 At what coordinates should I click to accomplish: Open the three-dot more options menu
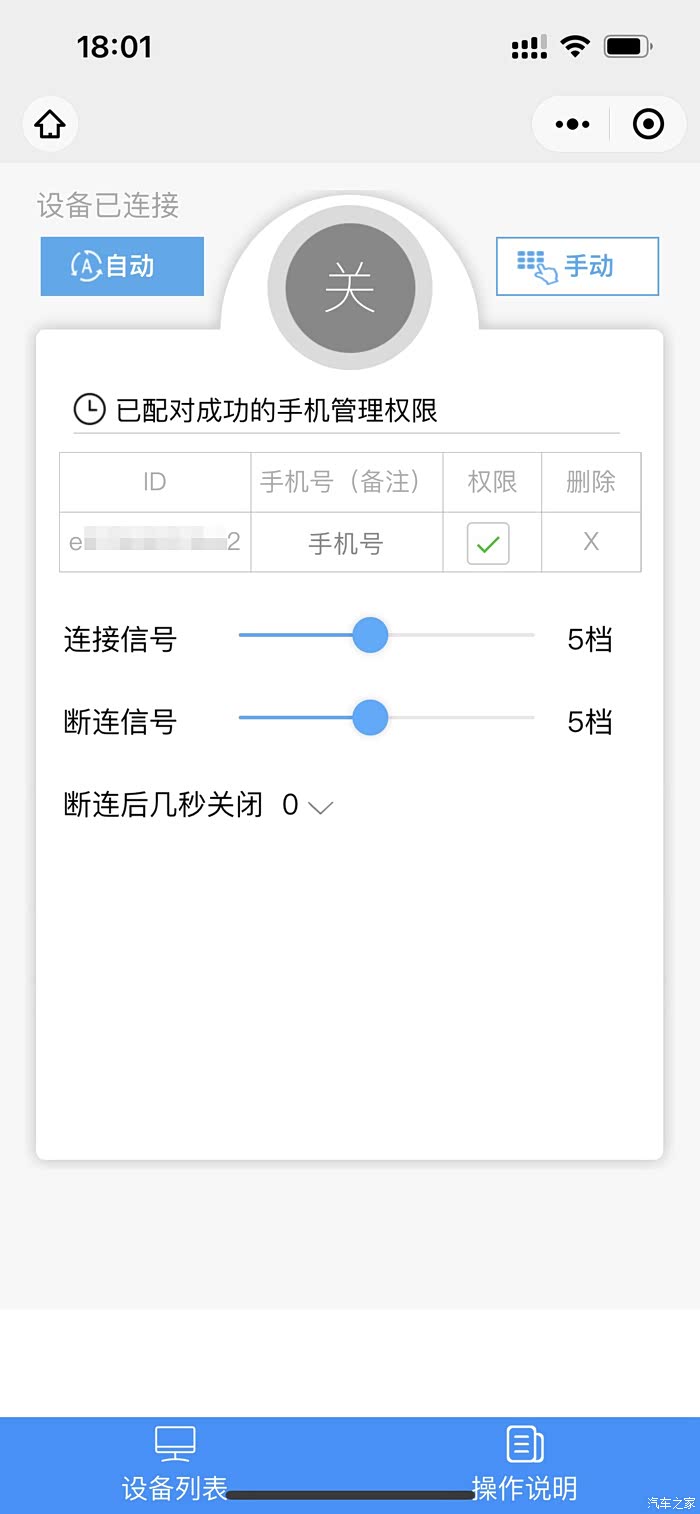point(572,124)
